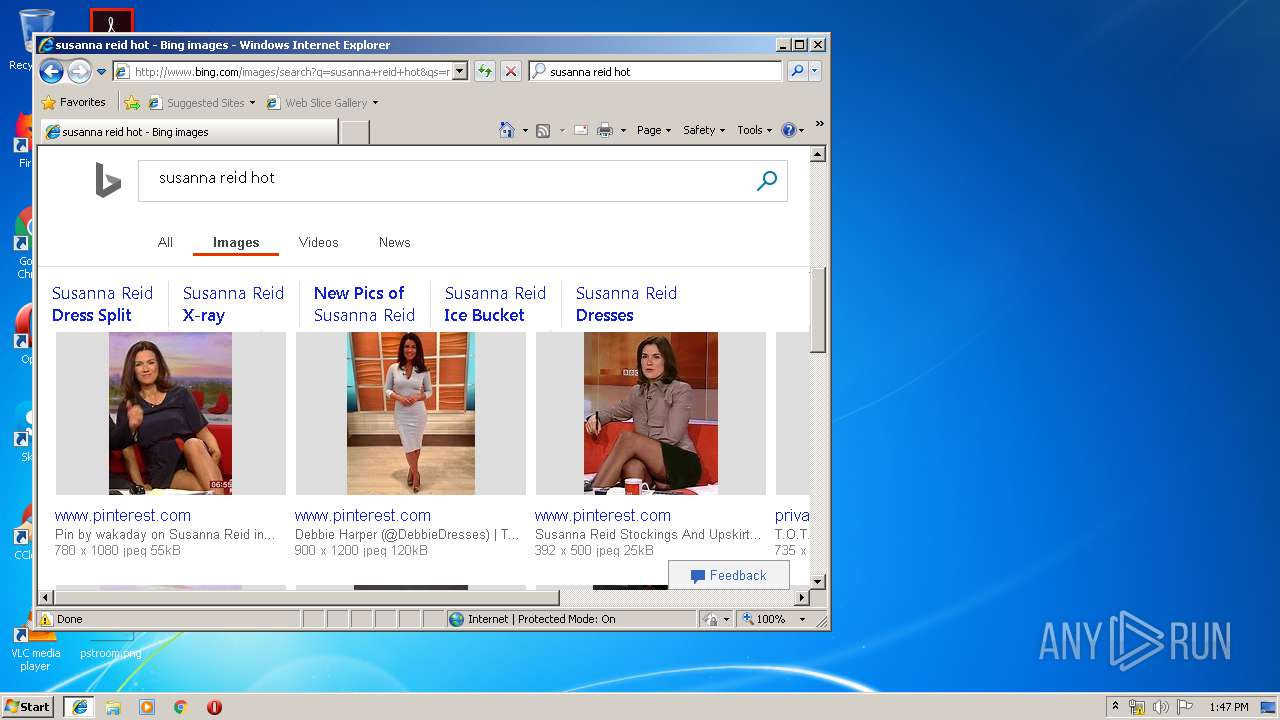Click the Help question mark icon
The image size is (1280, 720).
pos(788,130)
